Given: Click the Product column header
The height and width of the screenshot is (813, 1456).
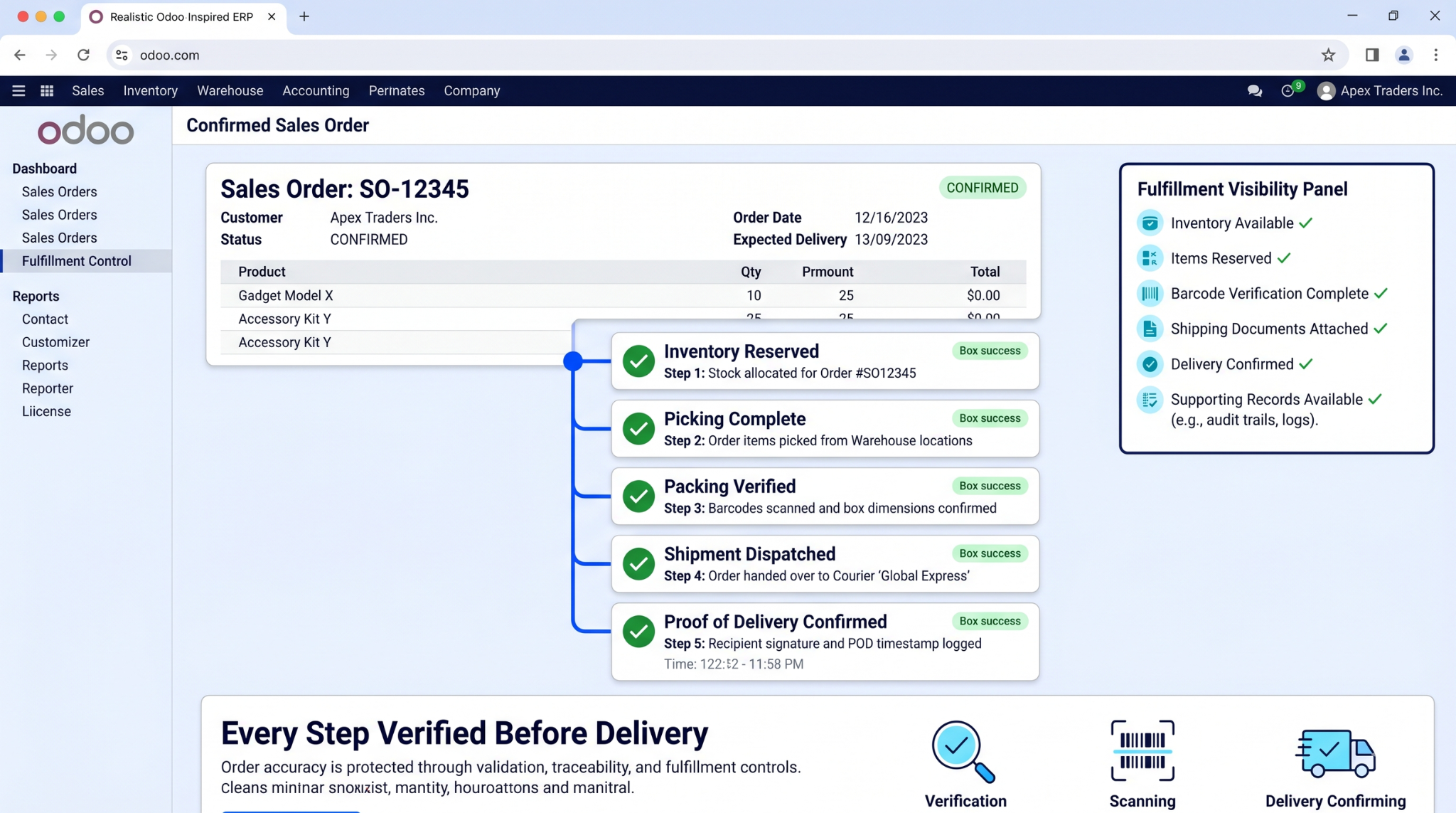Looking at the screenshot, I should click(x=262, y=272).
